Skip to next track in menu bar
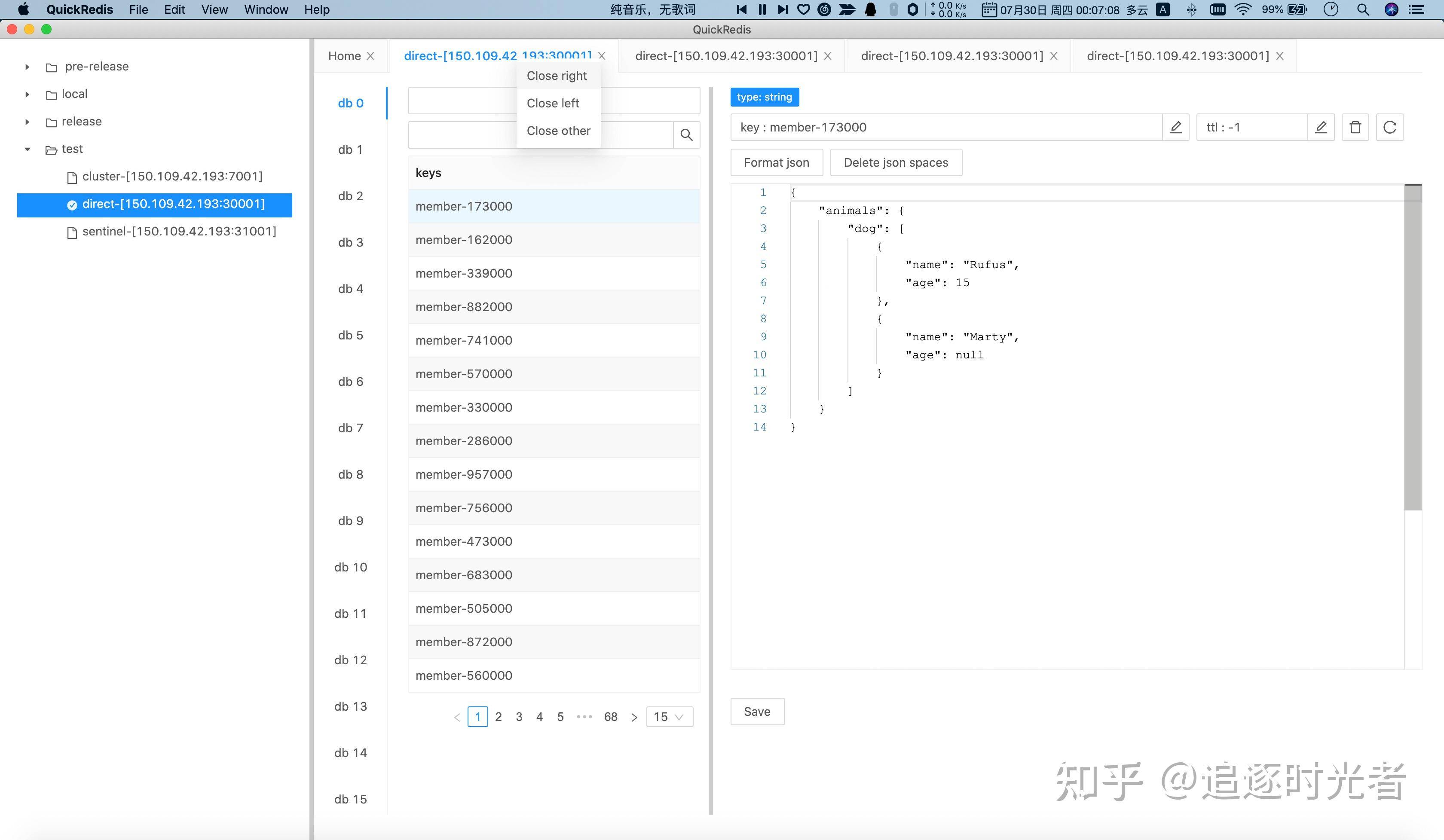 click(783, 10)
